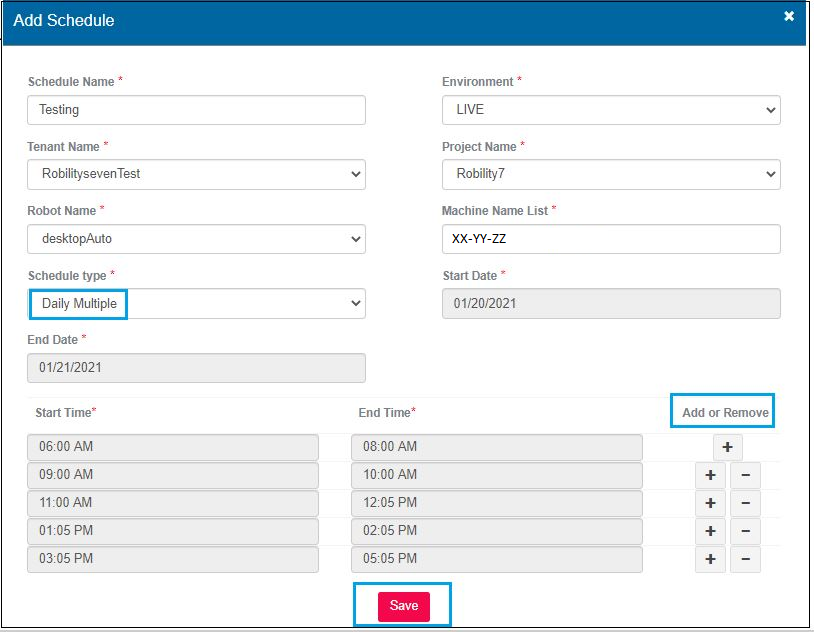Click the Schedule Name text field
Screen dimensions: 814x632
tap(196, 110)
